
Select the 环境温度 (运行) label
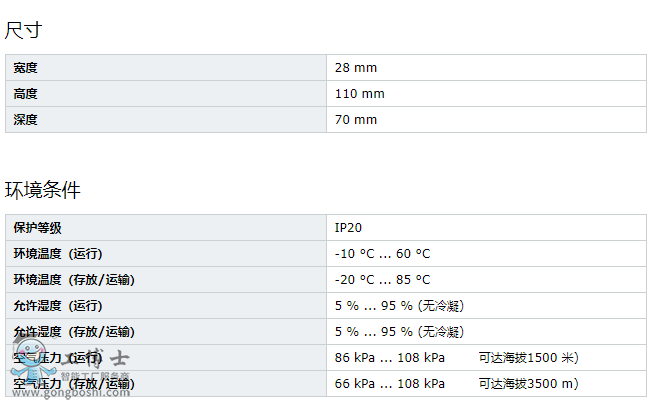[58, 254]
